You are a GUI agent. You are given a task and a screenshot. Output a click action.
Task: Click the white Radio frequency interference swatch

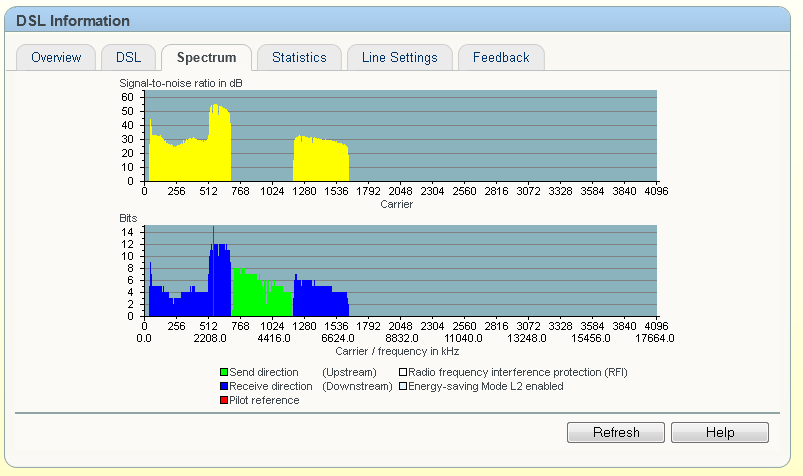coord(403,372)
